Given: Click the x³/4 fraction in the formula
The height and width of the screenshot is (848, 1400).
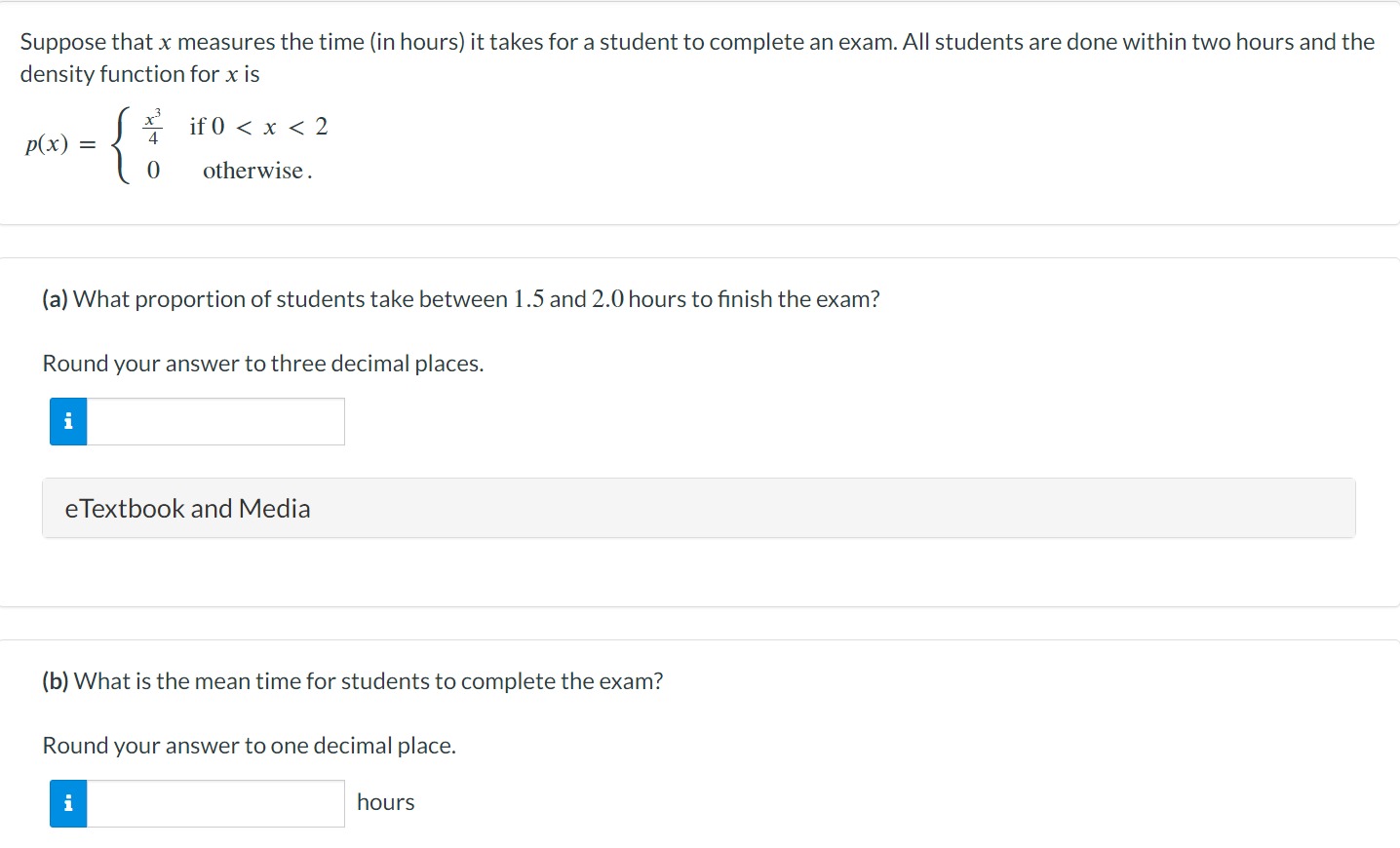Looking at the screenshot, I should 153,127.
